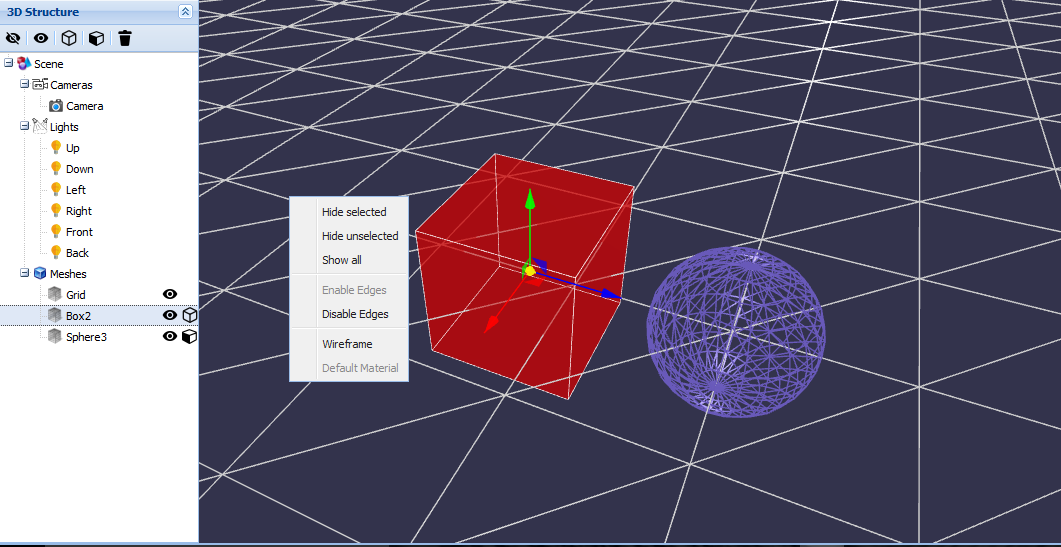Select the Box2 mesh row

click(x=99, y=315)
